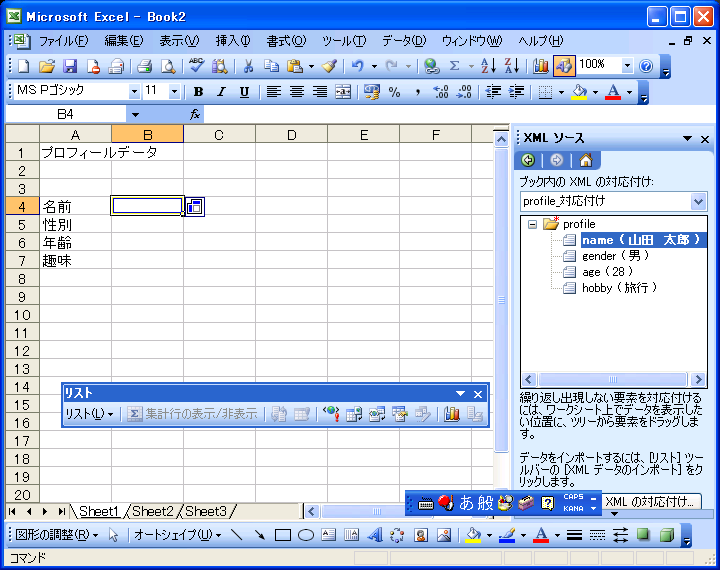
Task: Click 図形の調整(R) button
Action: (56, 535)
